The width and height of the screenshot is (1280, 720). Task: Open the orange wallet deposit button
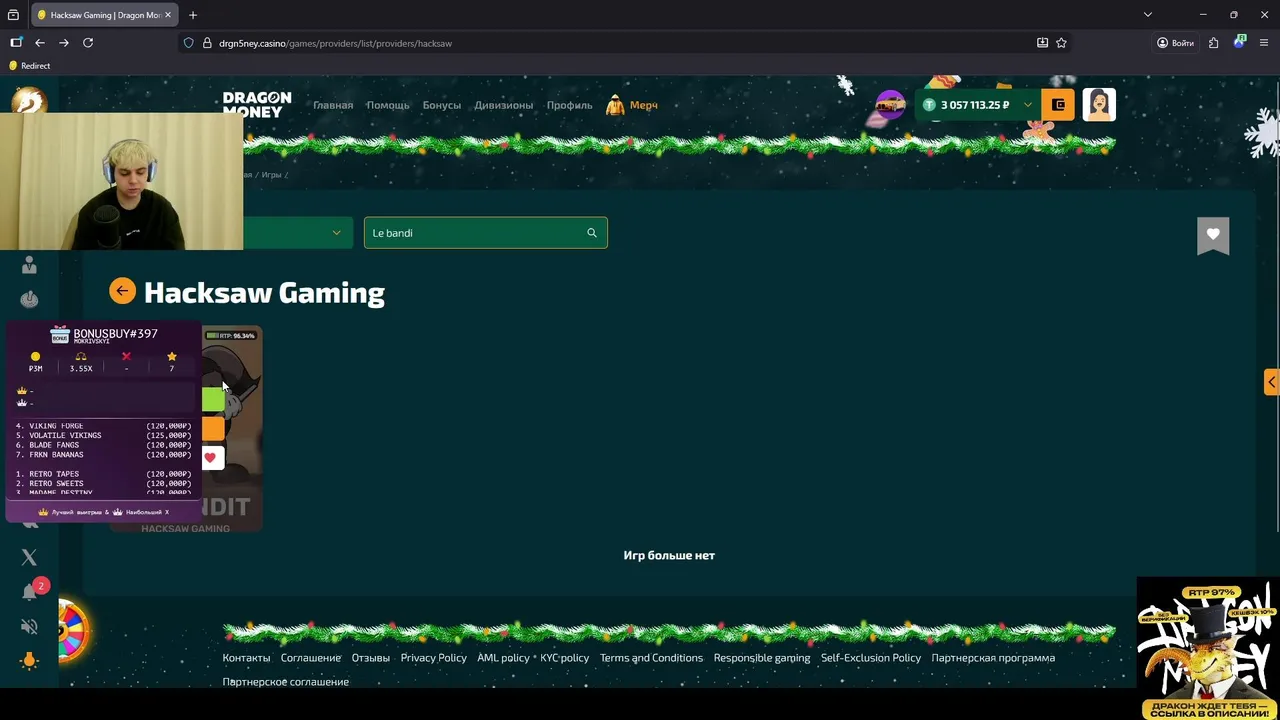1058,105
